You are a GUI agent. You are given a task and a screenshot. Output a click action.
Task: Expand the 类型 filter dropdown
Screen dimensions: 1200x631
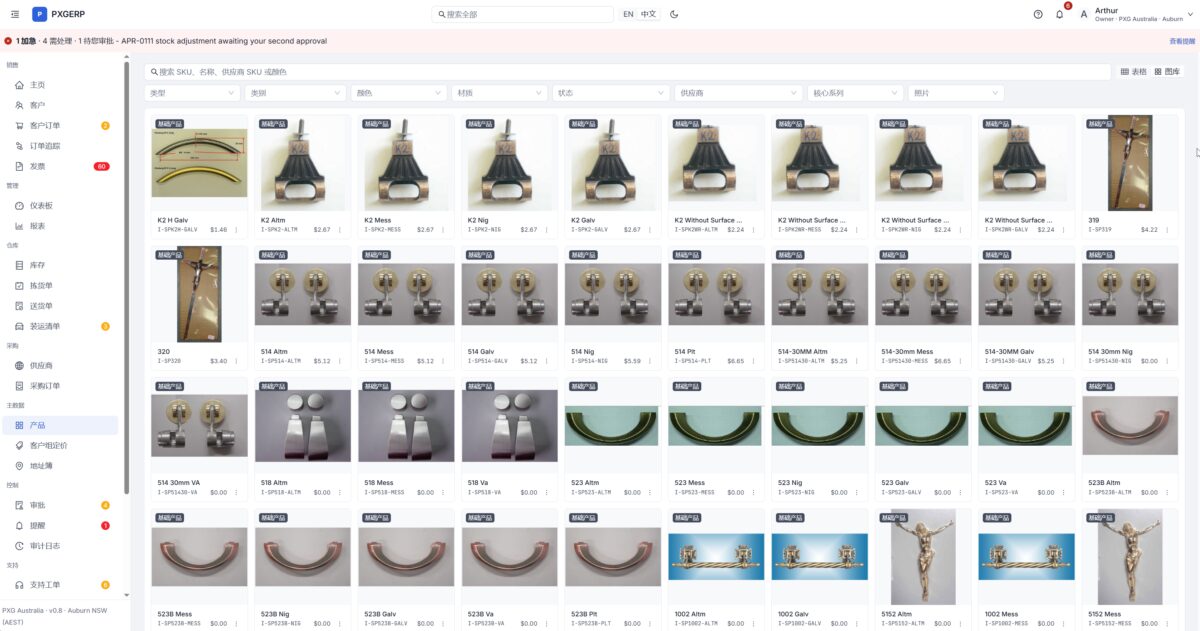(x=193, y=93)
